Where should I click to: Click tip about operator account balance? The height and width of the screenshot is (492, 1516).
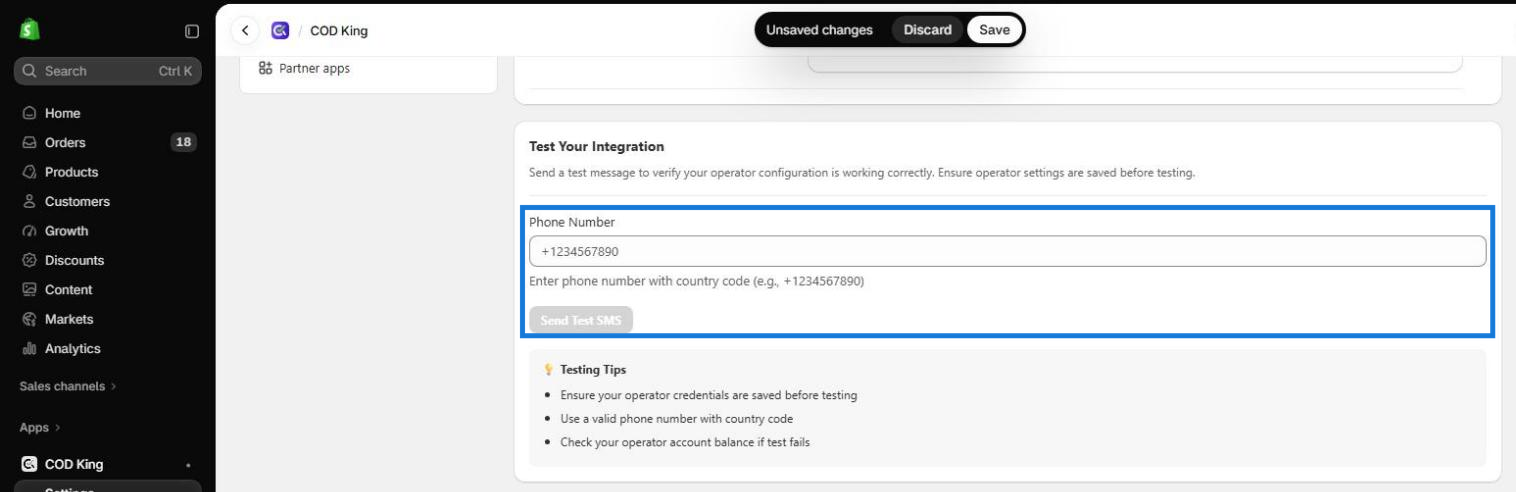685,442
